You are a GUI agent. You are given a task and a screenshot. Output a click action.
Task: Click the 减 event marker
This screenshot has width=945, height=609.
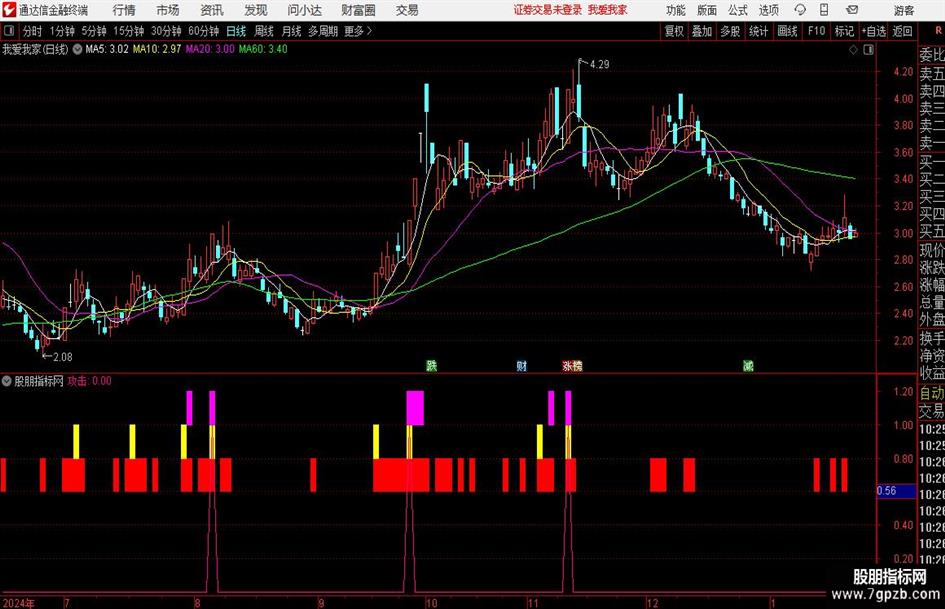[x=748, y=365]
